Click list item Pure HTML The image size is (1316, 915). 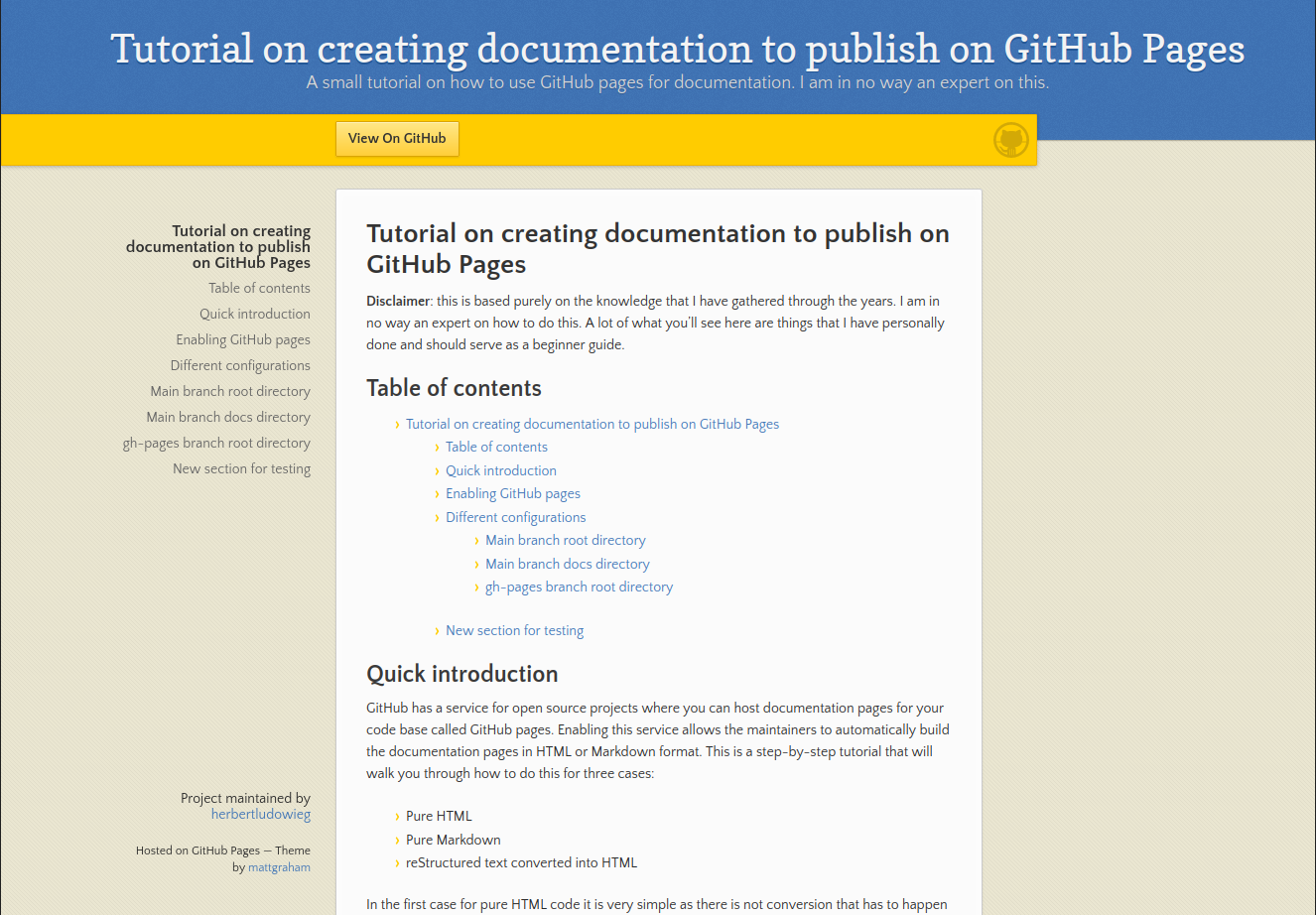(439, 816)
